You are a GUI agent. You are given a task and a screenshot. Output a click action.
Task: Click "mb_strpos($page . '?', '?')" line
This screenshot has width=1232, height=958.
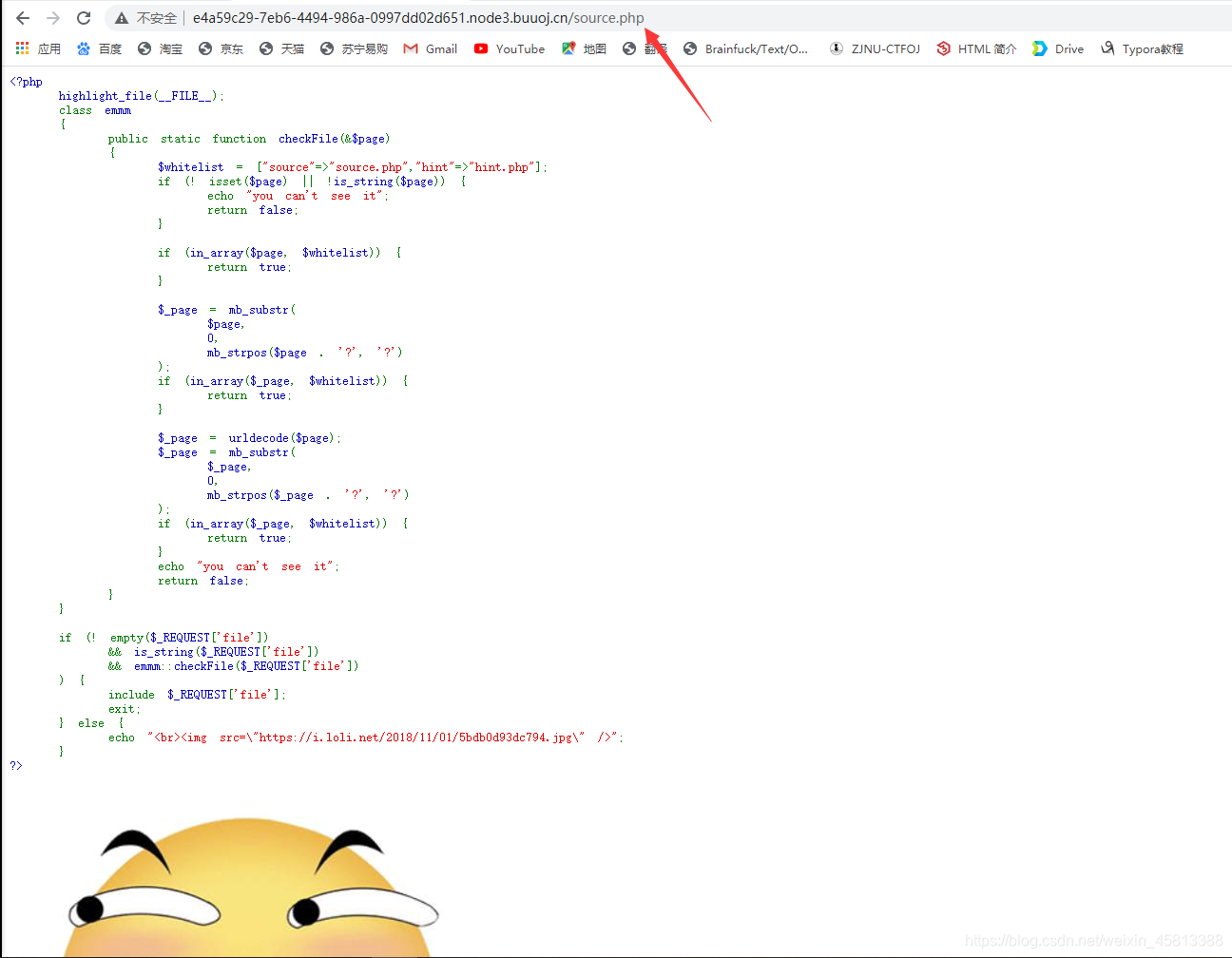tap(305, 353)
